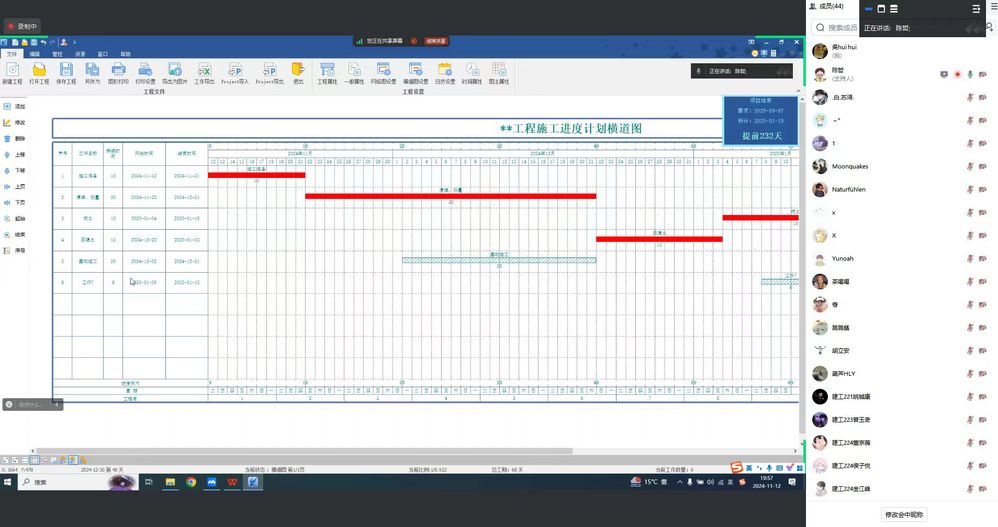Click 下页 next page in left sidebar

[15, 202]
